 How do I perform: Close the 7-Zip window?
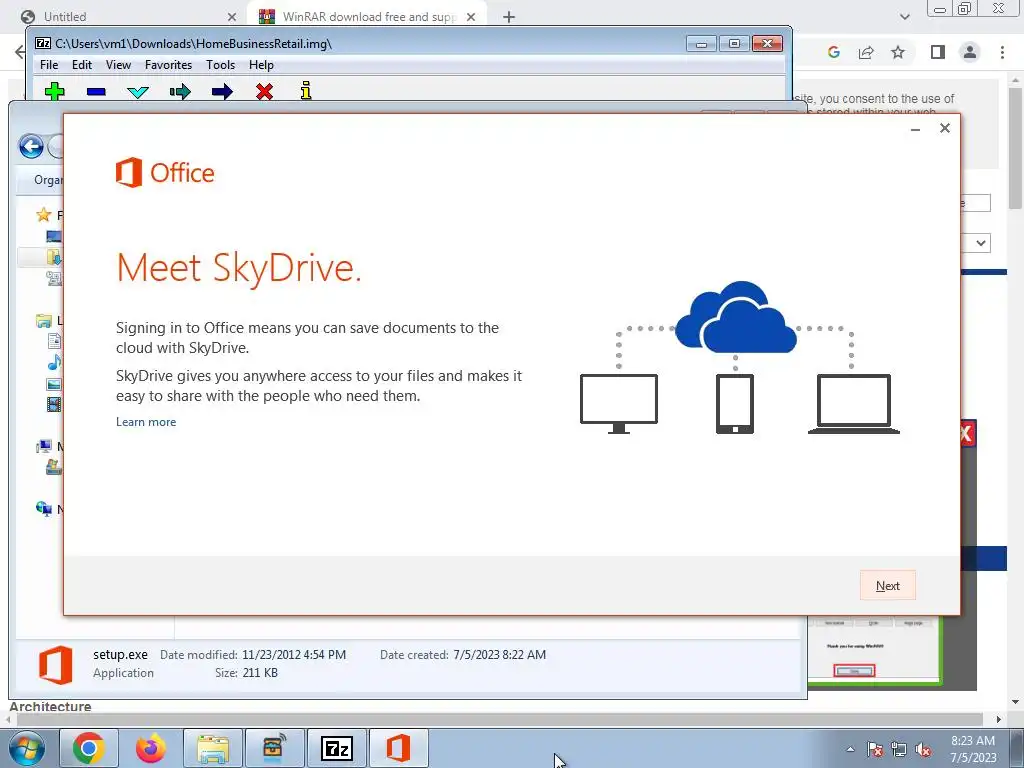(767, 44)
